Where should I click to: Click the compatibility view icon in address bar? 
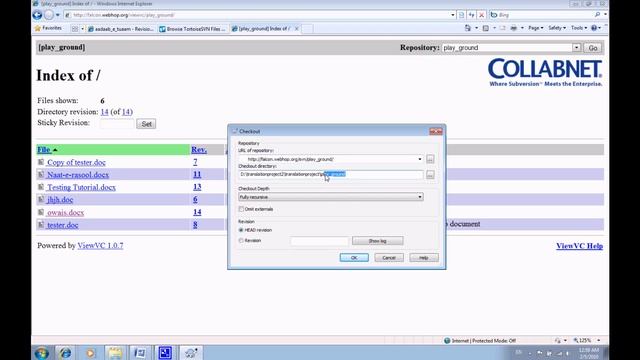462,15
